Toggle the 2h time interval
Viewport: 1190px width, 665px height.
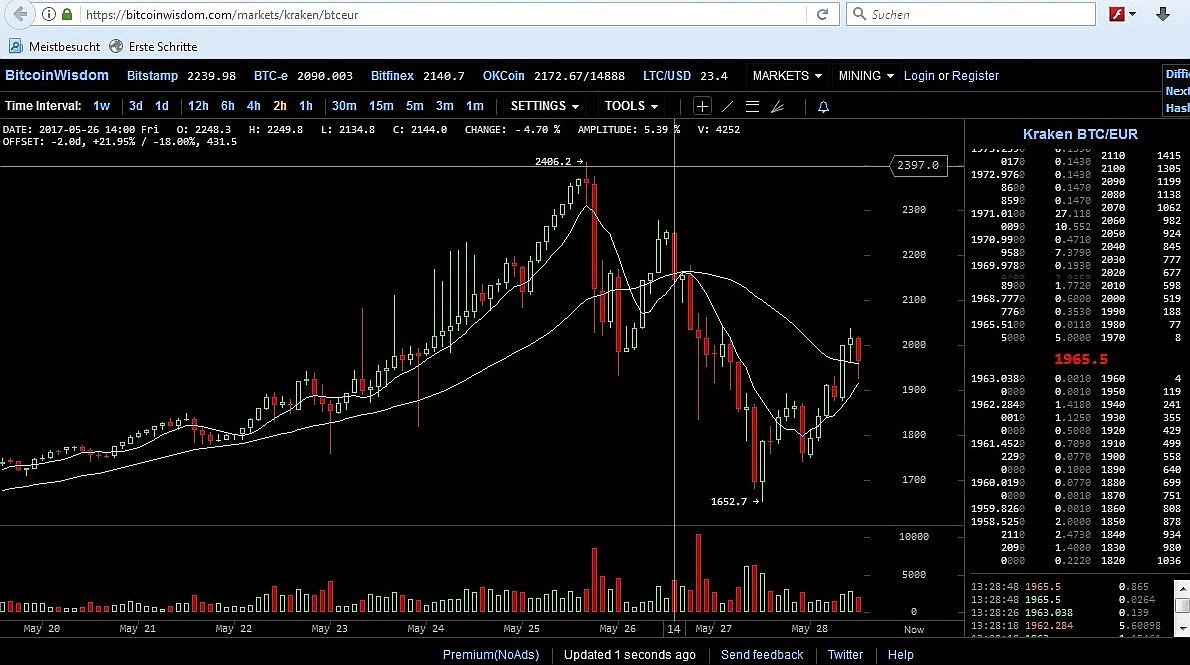pos(280,106)
